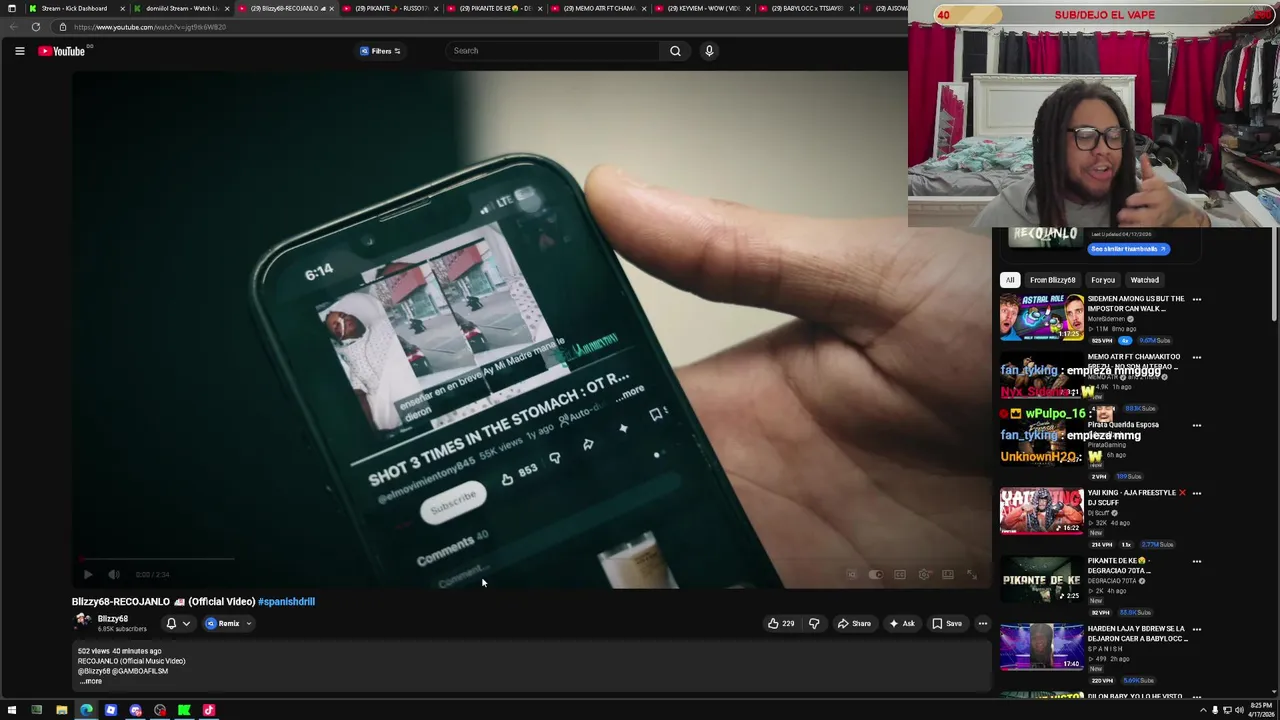Dislike the video with thumbs down
The height and width of the screenshot is (720, 1280).
[x=814, y=623]
